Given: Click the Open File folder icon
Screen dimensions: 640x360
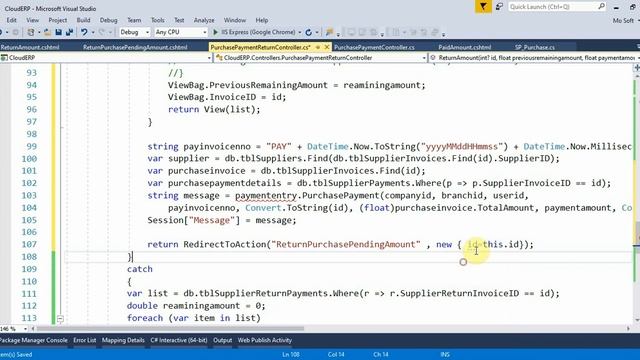Looking at the screenshot, I should 47,32.
